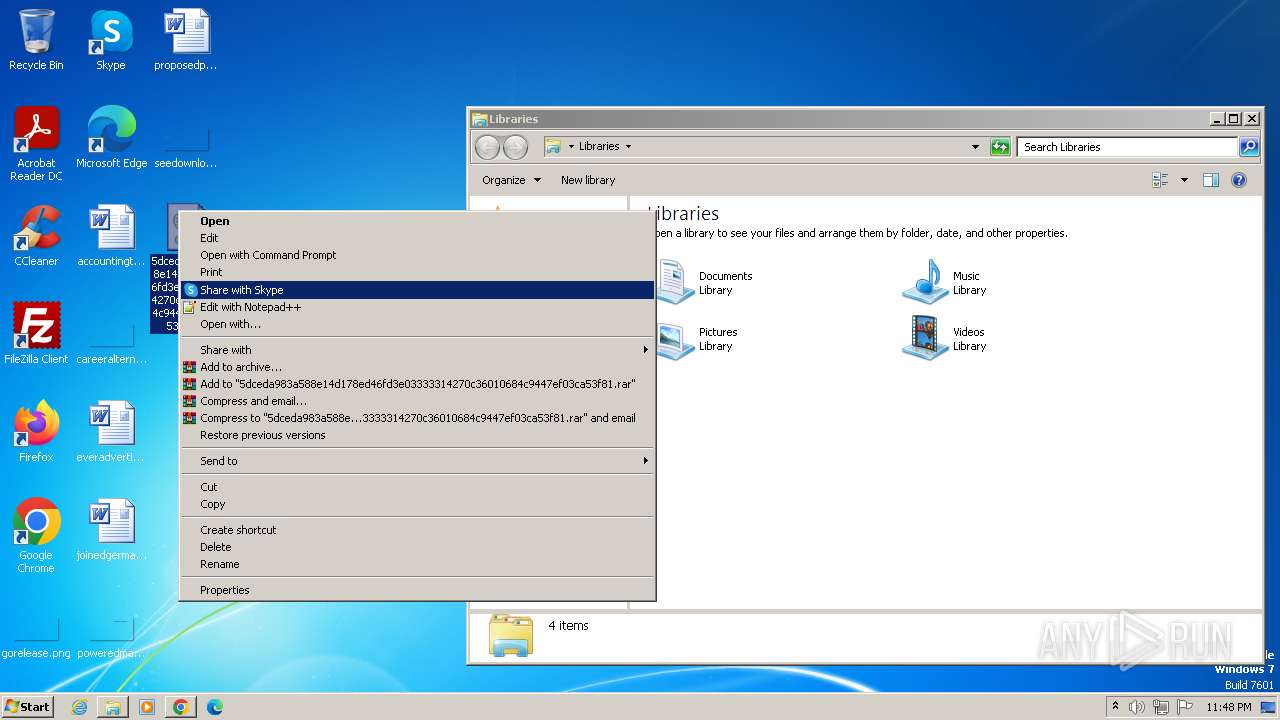This screenshot has width=1280, height=720.
Task: Choose Print from context menu
Action: [416, 272]
